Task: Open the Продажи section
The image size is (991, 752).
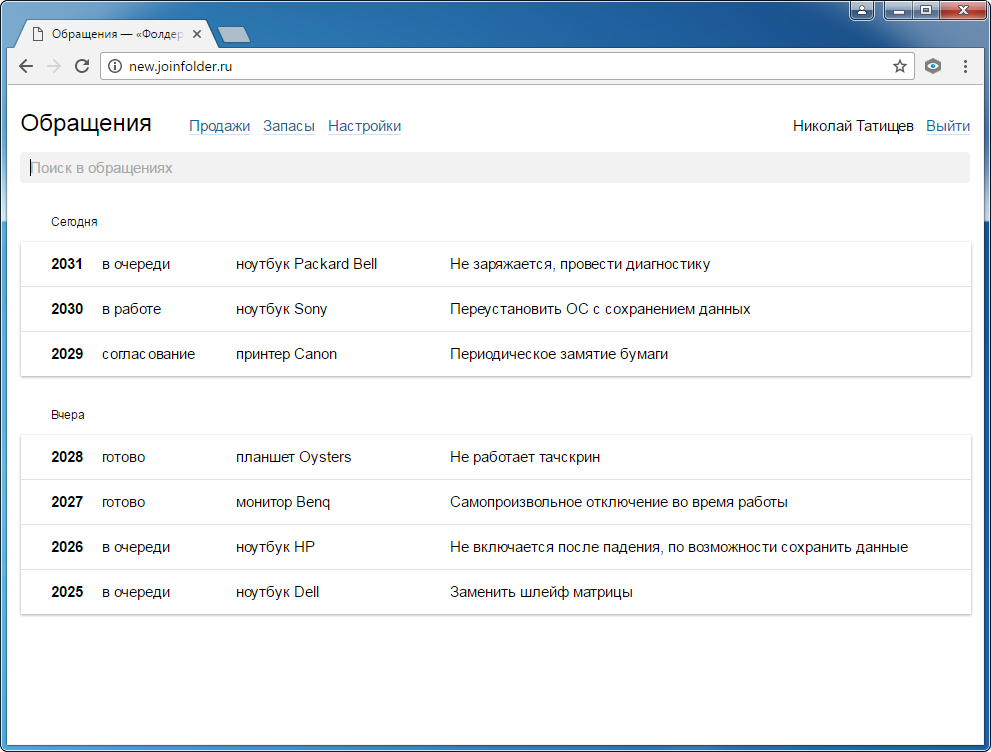Action: [219, 126]
